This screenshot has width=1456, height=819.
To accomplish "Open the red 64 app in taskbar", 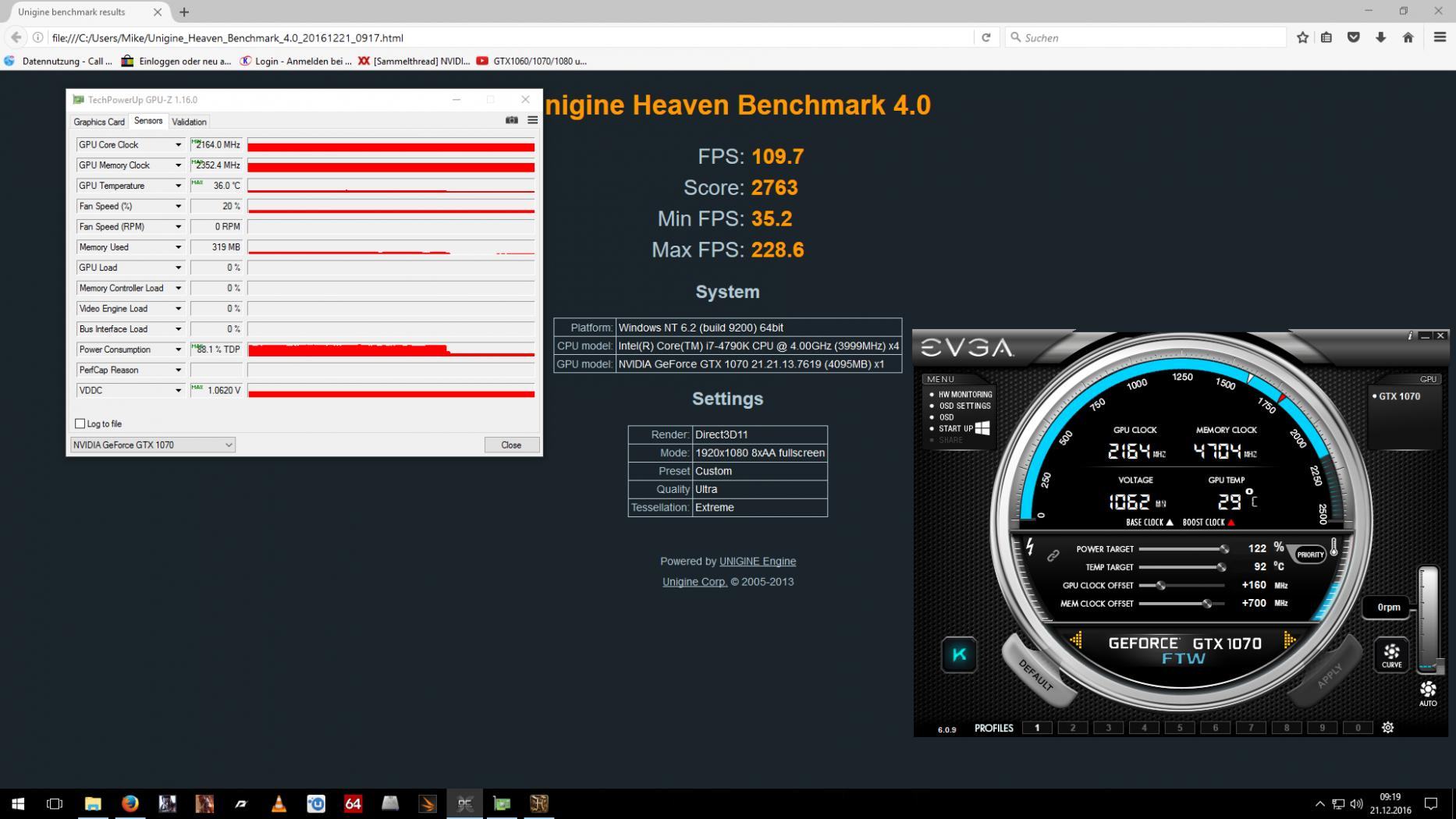I will pos(353,803).
